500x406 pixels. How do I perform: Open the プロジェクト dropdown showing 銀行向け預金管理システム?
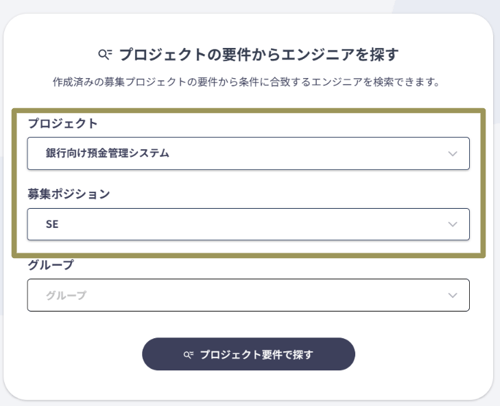click(x=248, y=153)
